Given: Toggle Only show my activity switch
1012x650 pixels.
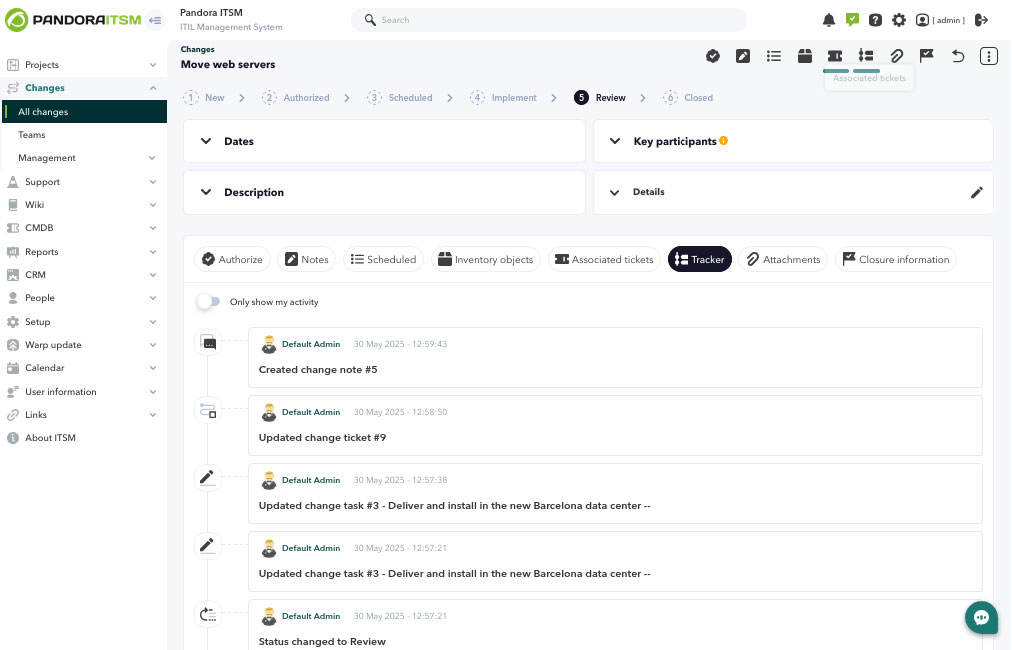Looking at the screenshot, I should pyautogui.click(x=208, y=301).
